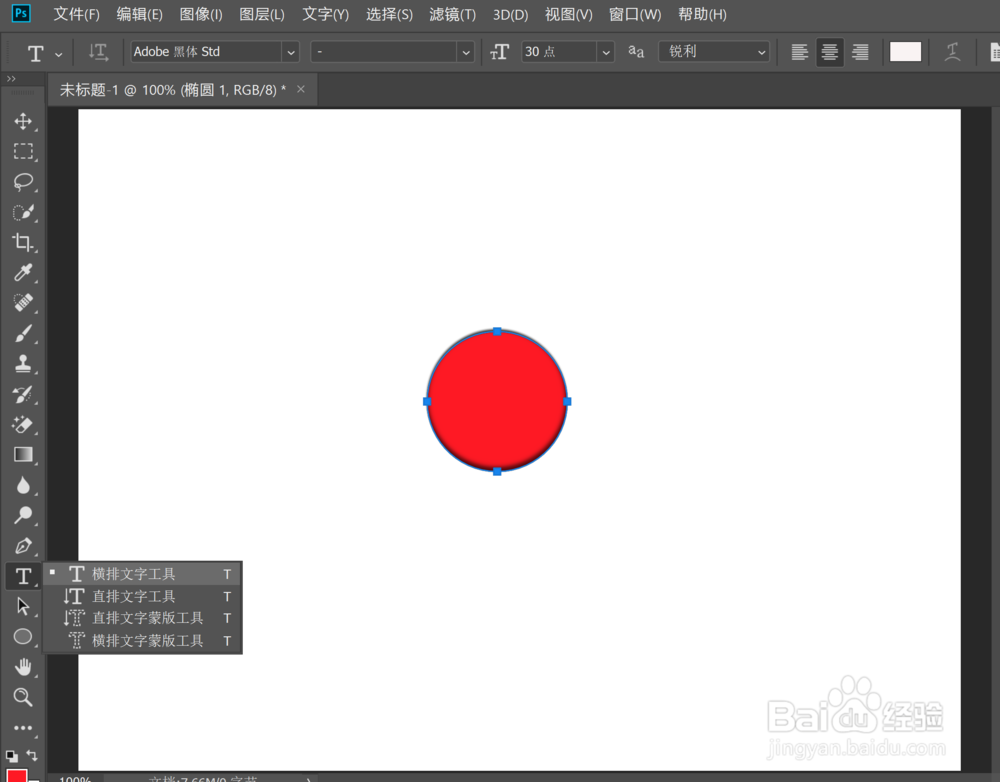Viewport: 1000px width, 782px height.
Task: Select the Zoom tool
Action: (x=23, y=697)
